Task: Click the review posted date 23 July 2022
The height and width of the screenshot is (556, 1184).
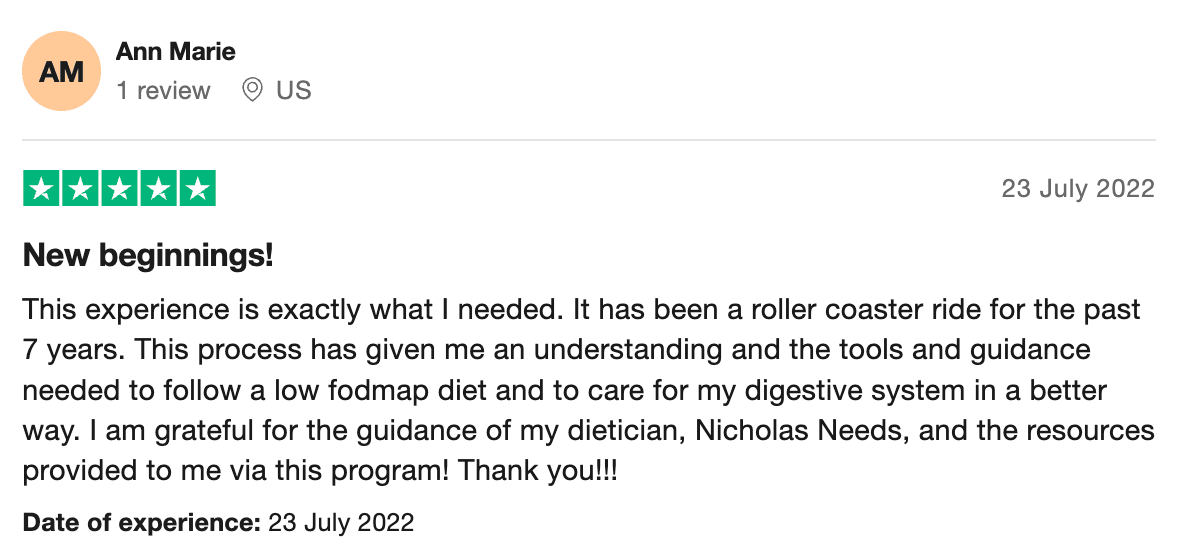Action: pyautogui.click(x=1078, y=188)
